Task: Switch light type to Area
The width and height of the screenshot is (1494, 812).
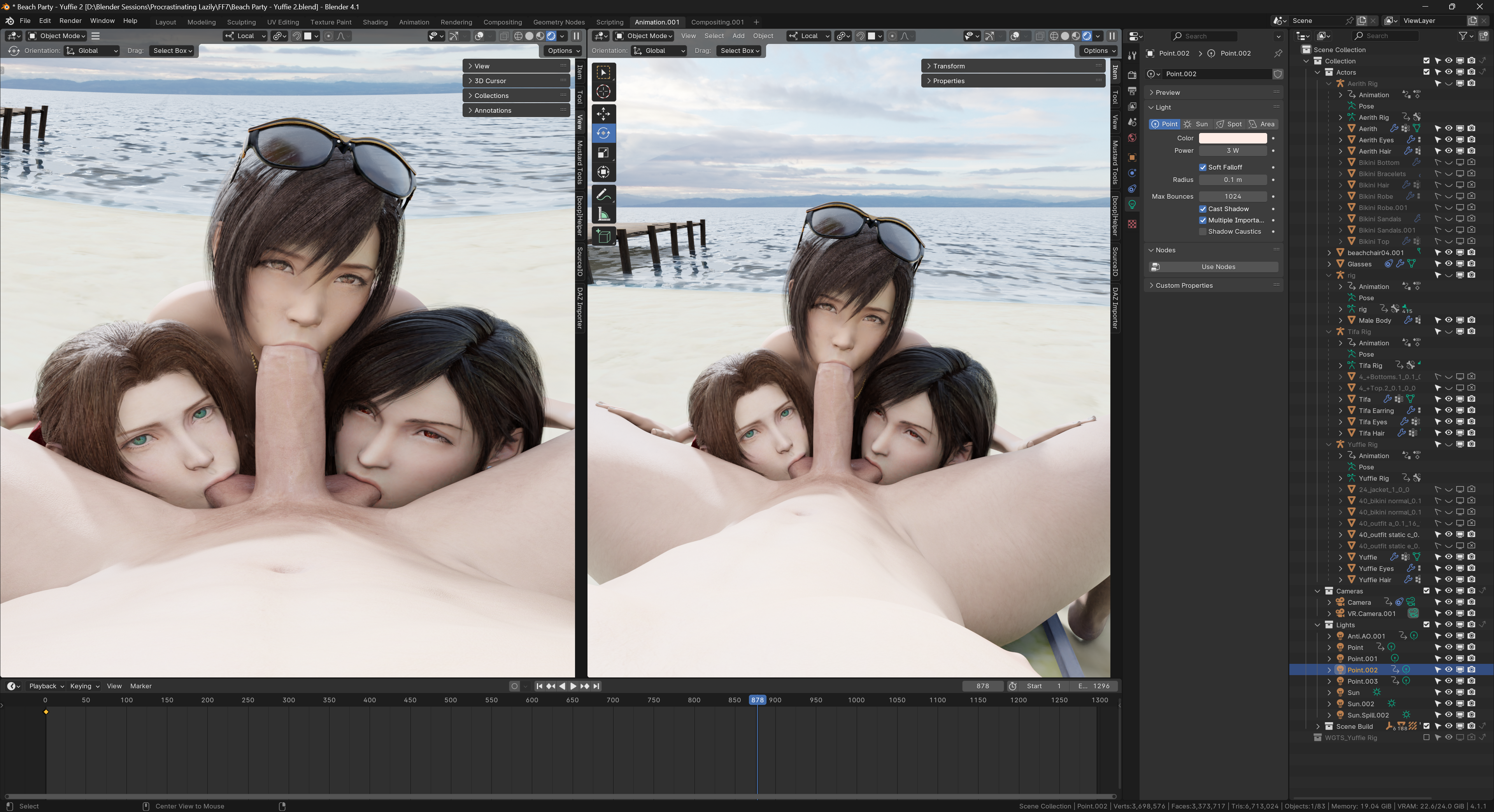Action: (x=1262, y=124)
